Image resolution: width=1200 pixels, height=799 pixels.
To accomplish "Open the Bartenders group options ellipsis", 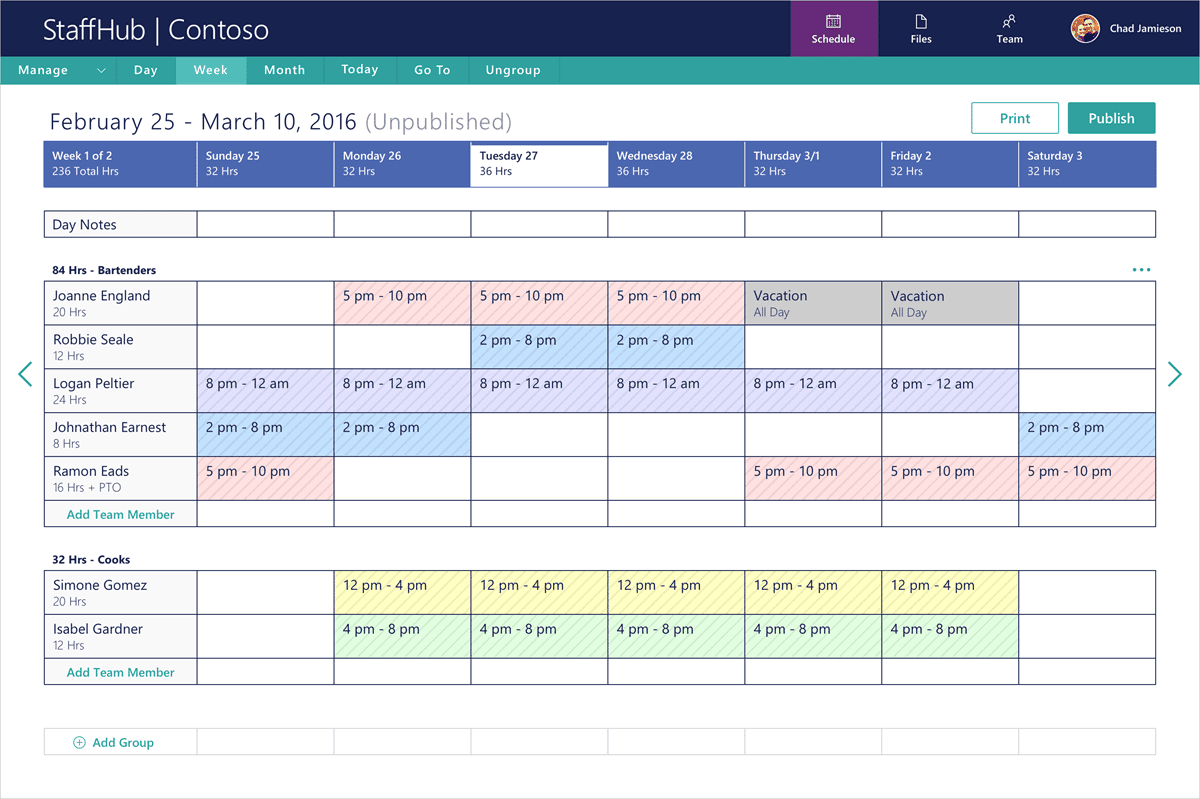I will pyautogui.click(x=1141, y=269).
